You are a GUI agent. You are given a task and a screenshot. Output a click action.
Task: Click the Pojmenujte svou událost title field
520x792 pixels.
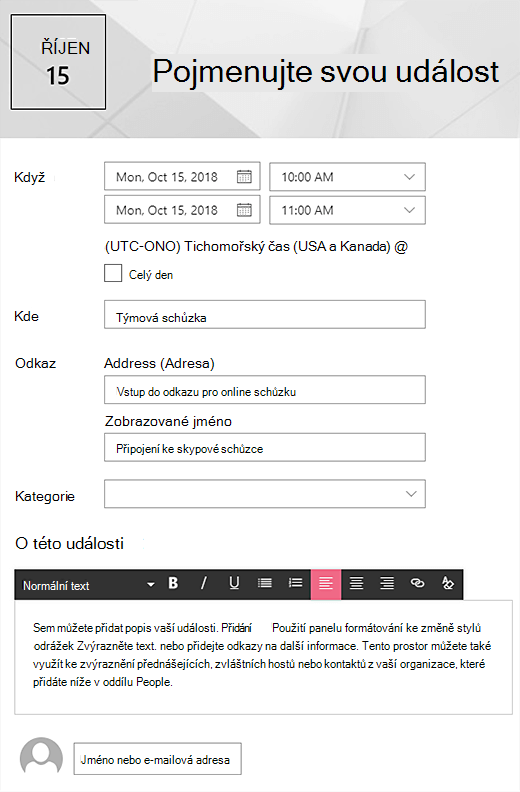pyautogui.click(x=325, y=72)
